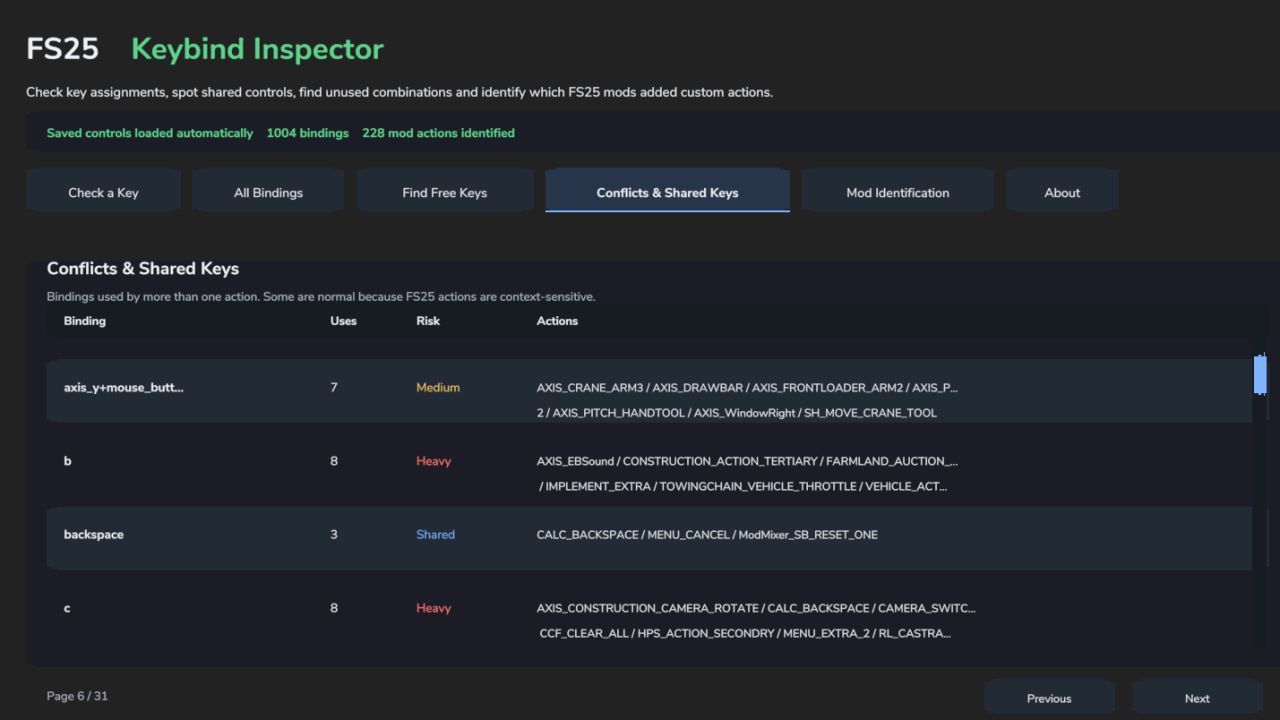Click the Uses column header
The width and height of the screenshot is (1280, 720).
pos(343,321)
